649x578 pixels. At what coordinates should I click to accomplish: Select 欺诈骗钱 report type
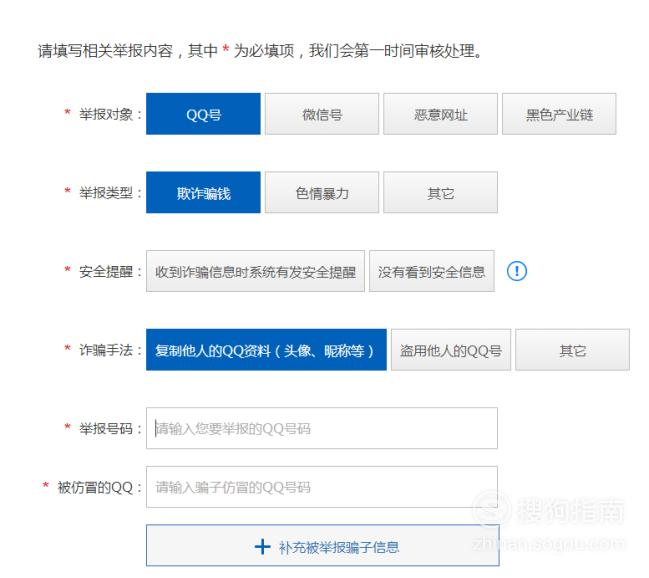pyautogui.click(x=203, y=193)
